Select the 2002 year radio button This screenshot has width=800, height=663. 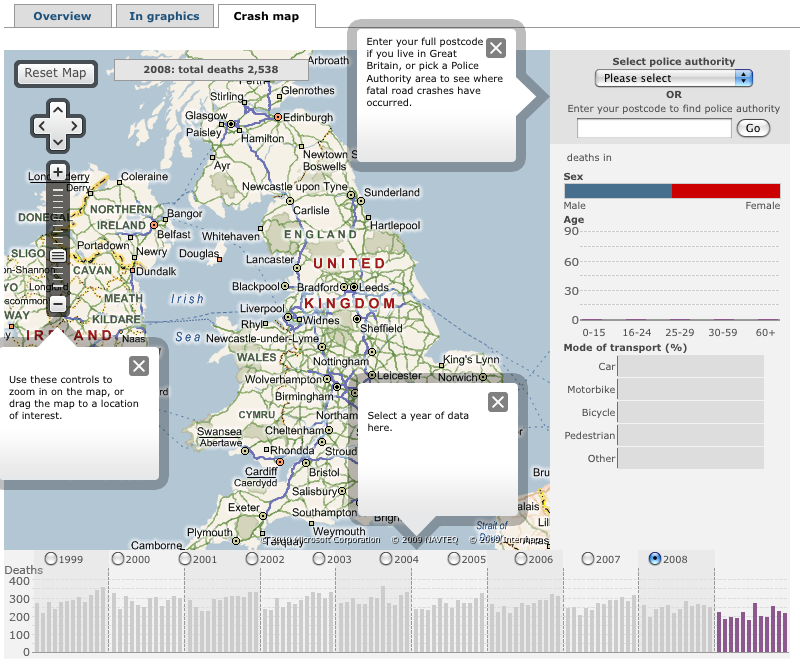(x=252, y=558)
